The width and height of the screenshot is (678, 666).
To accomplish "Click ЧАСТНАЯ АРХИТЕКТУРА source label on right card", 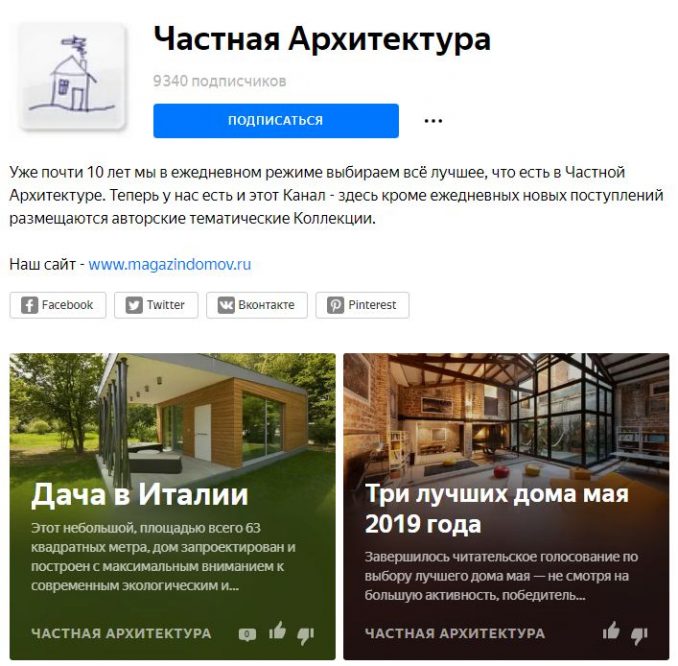I will coord(455,634).
